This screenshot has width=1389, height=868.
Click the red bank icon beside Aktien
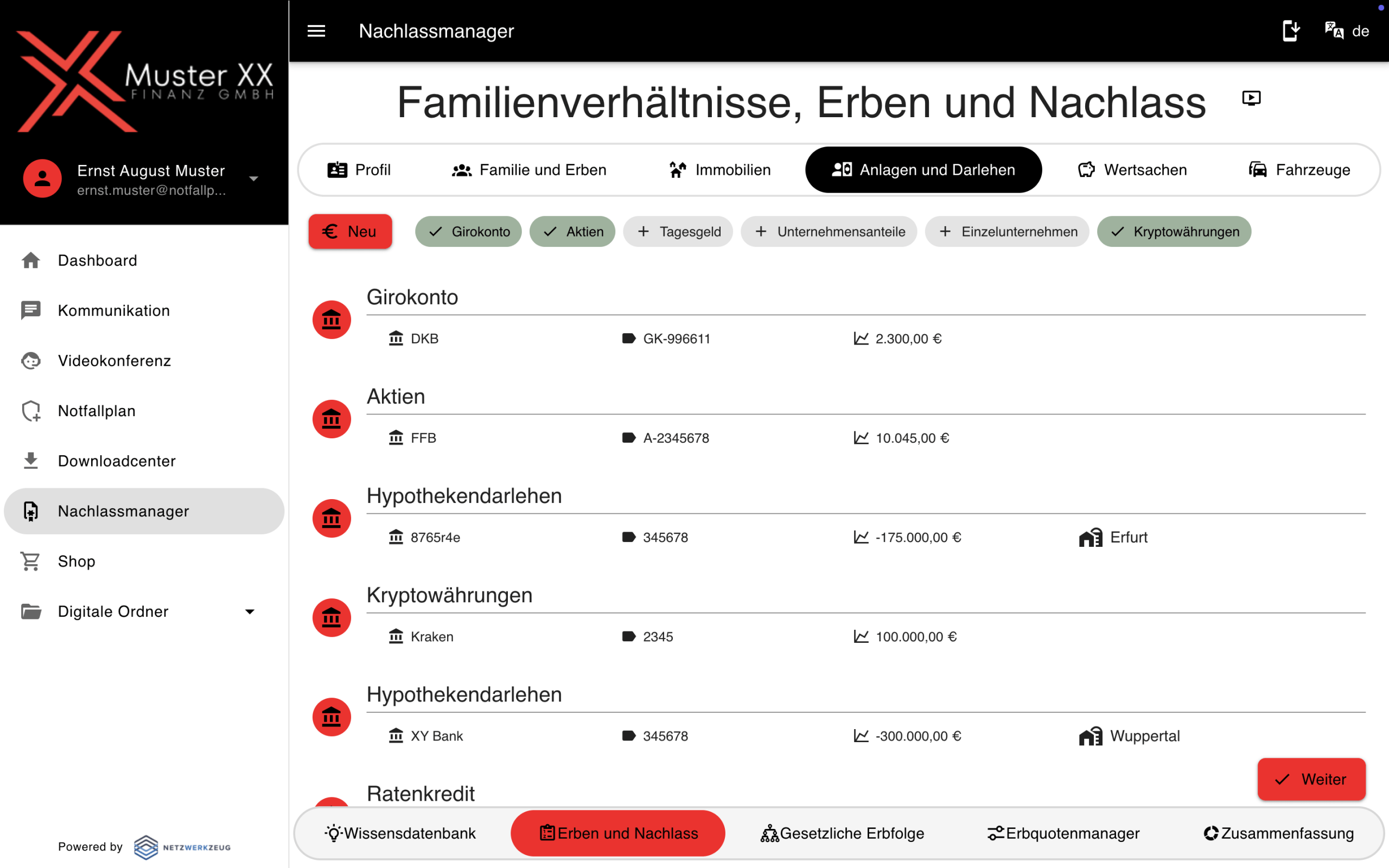click(x=332, y=419)
